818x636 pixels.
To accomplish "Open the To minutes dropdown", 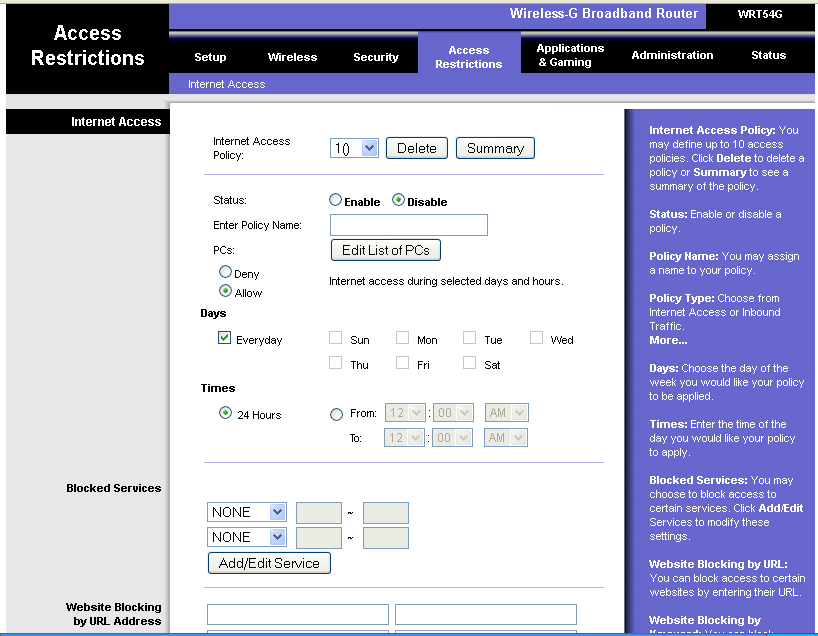I will click(452, 437).
